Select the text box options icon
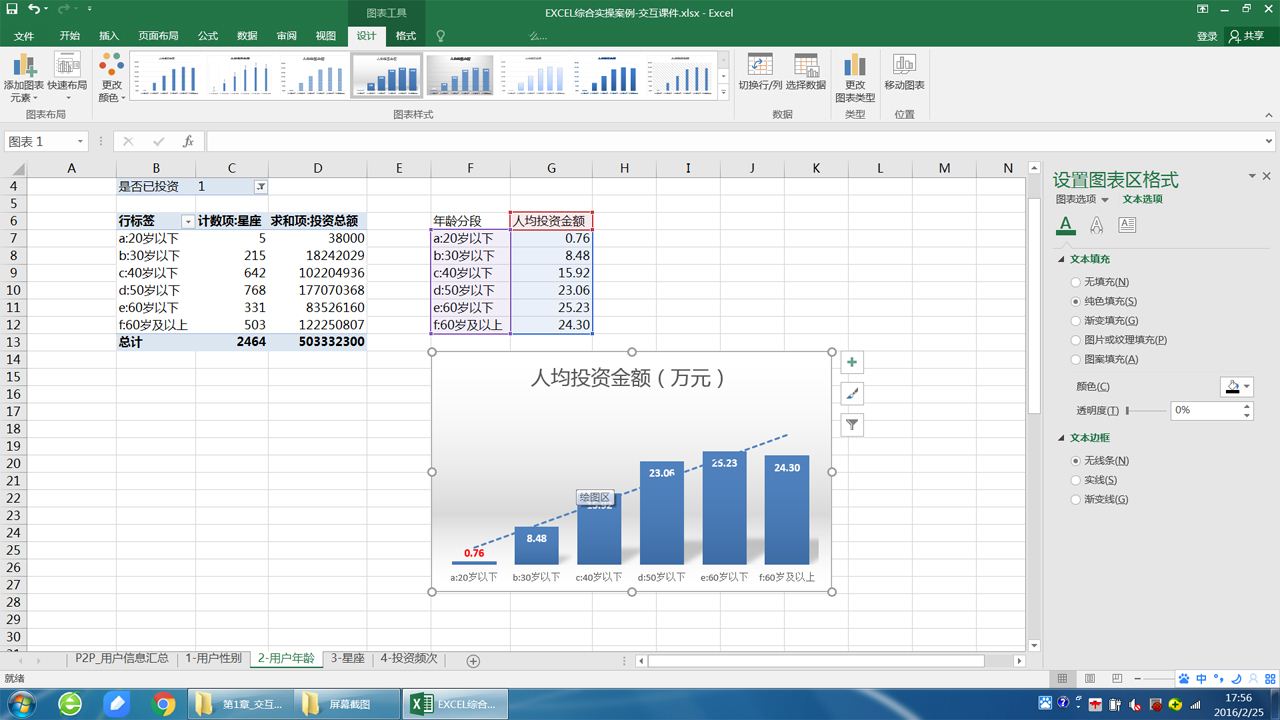1280x720 pixels. [1127, 225]
